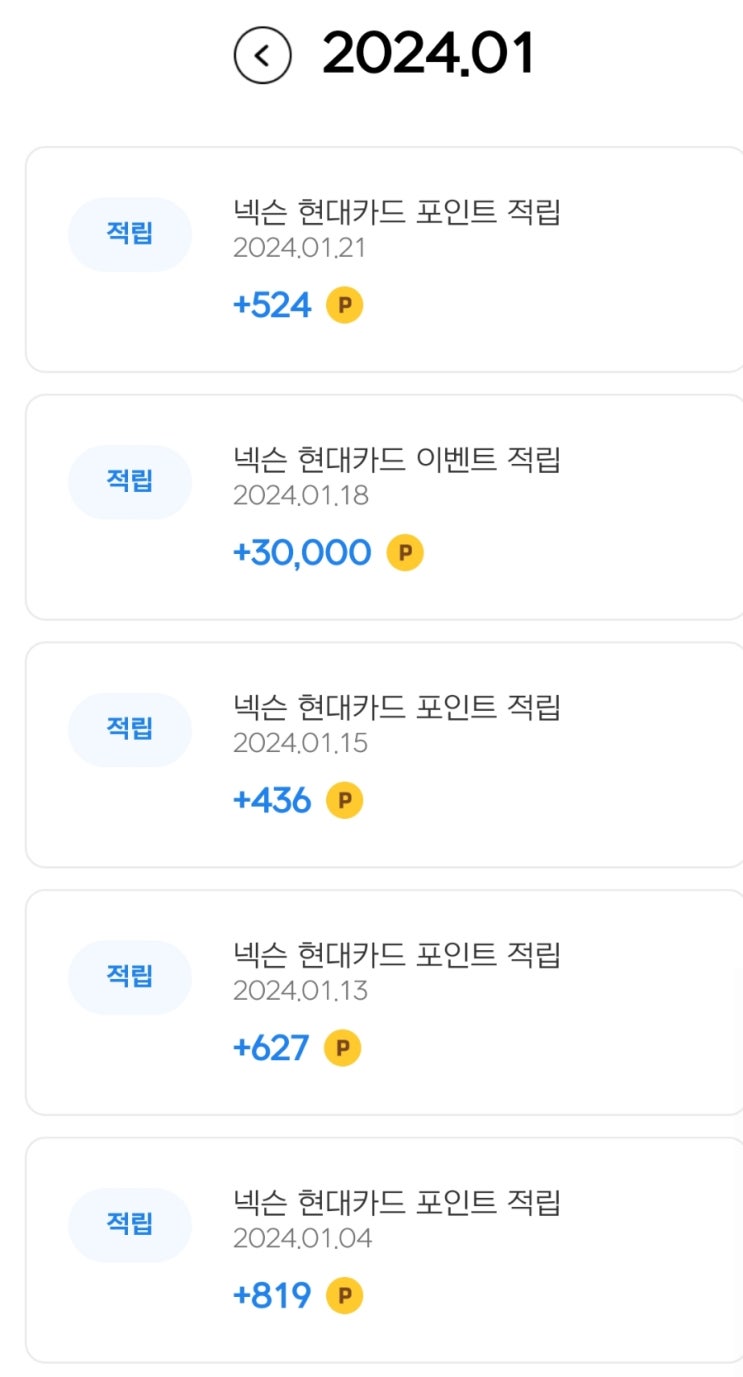Screen dimensions: 743x1377
Task: Select the +627 points amount
Action: (271, 1048)
